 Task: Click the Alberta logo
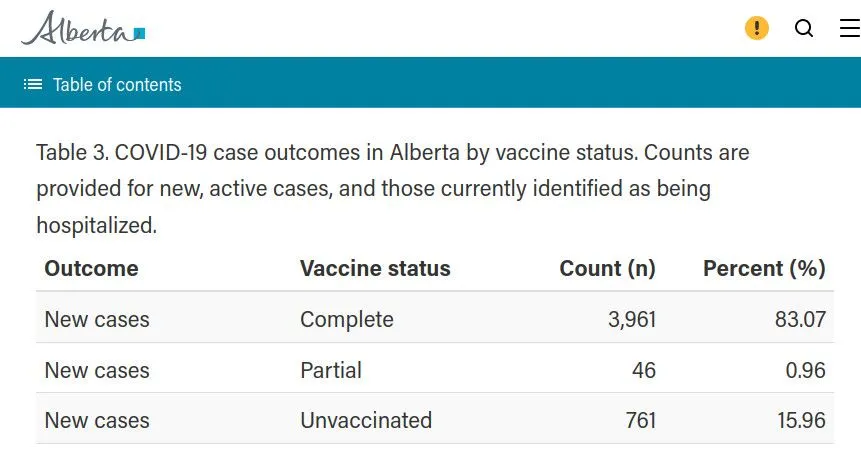point(84,28)
